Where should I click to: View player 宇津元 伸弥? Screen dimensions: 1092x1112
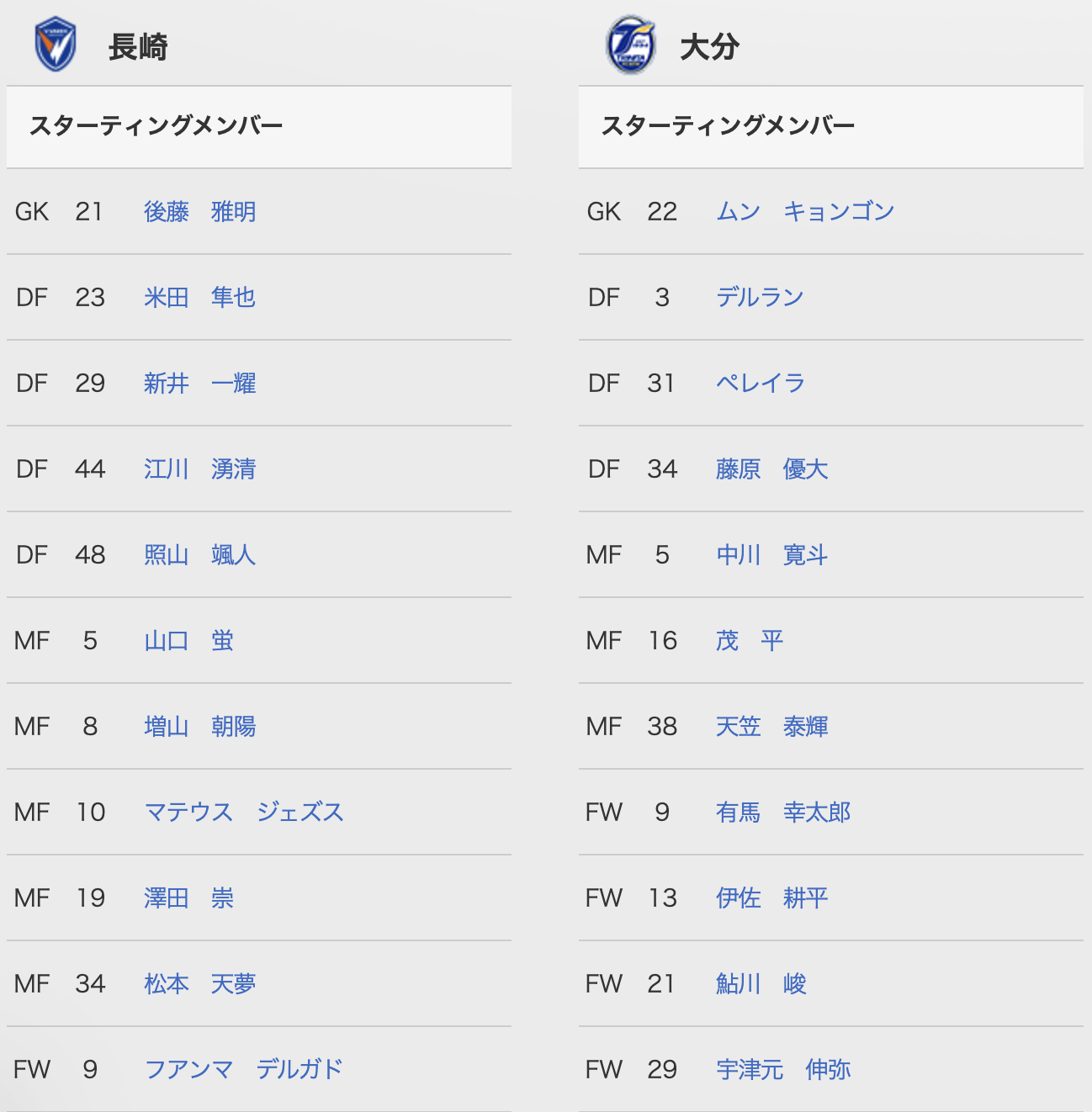pyautogui.click(x=783, y=1069)
